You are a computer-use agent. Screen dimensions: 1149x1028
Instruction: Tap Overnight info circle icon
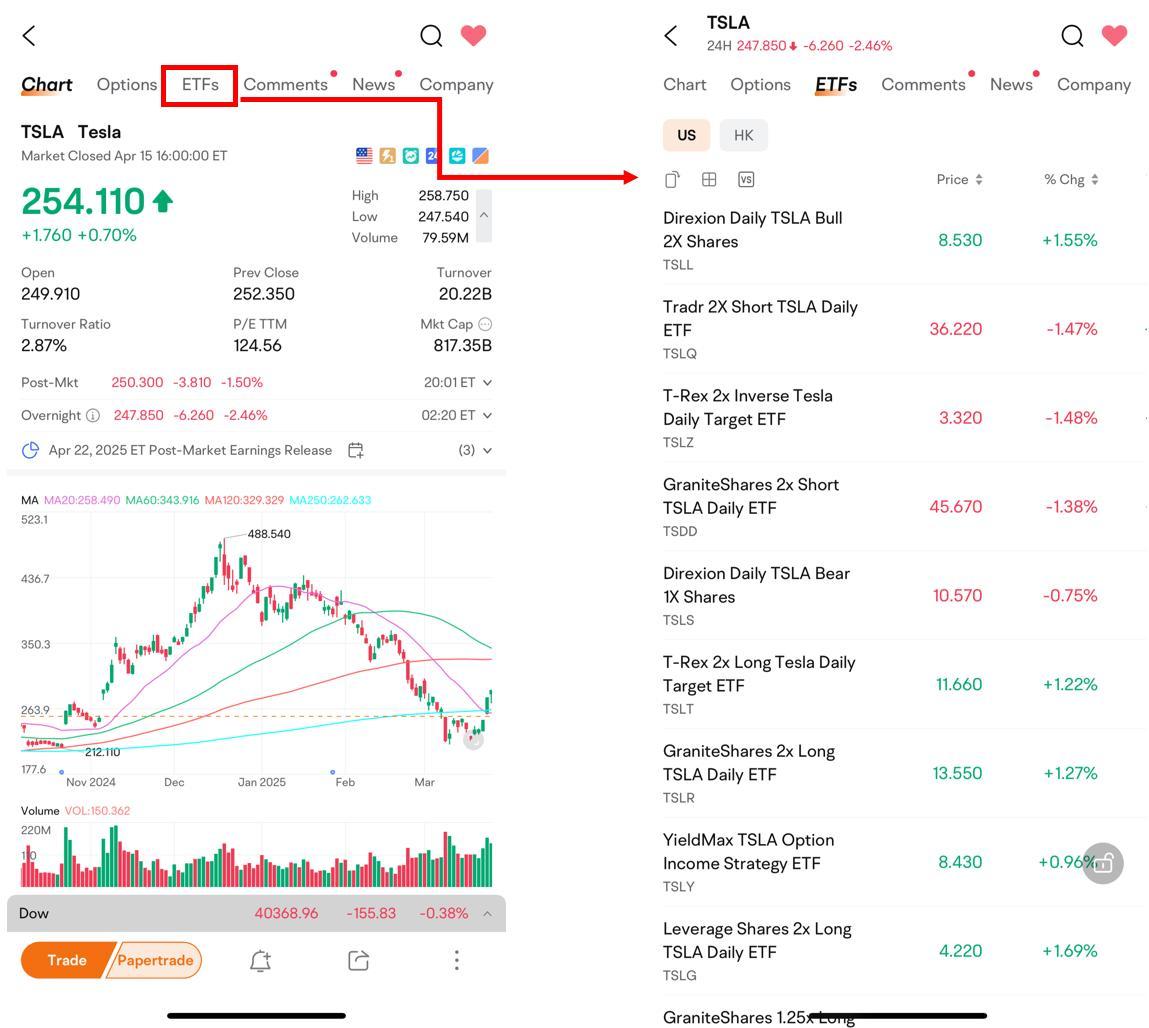[x=93, y=415]
